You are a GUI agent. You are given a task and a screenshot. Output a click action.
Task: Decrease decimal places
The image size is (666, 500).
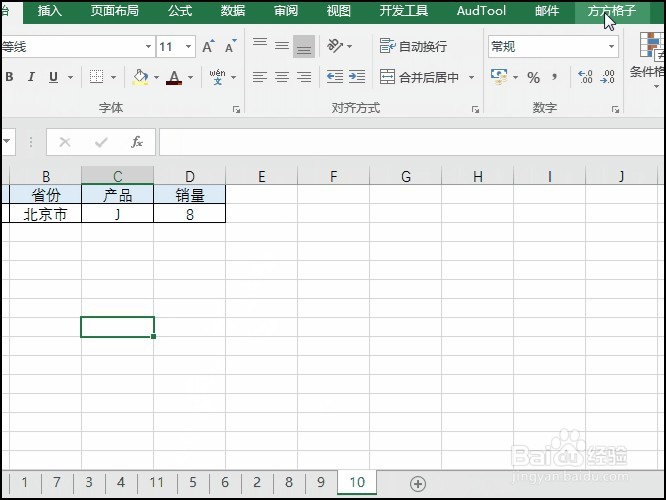click(x=607, y=77)
